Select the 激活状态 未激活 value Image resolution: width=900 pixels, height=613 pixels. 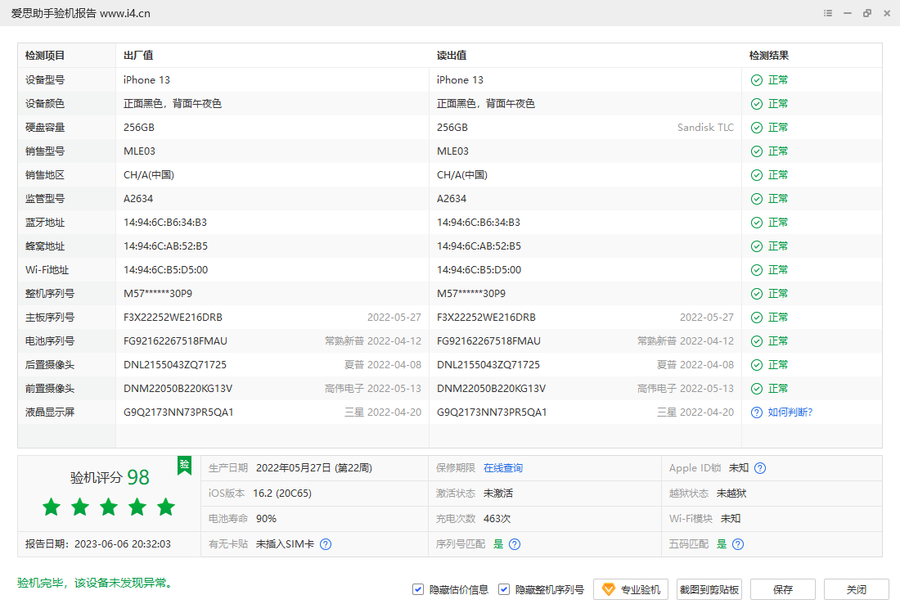tap(498, 494)
